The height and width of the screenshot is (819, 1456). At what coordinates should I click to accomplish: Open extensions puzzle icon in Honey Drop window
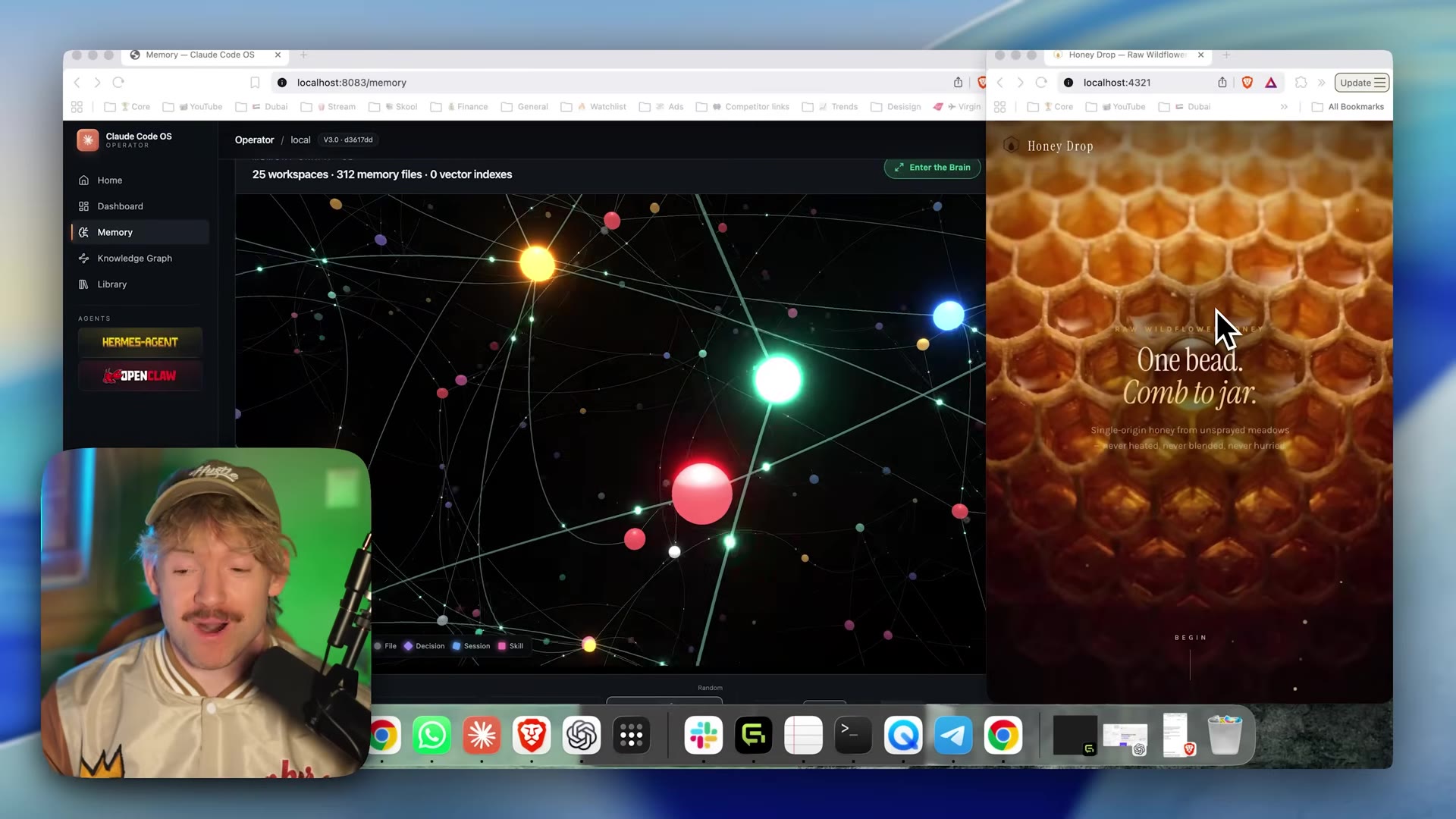(x=1301, y=83)
